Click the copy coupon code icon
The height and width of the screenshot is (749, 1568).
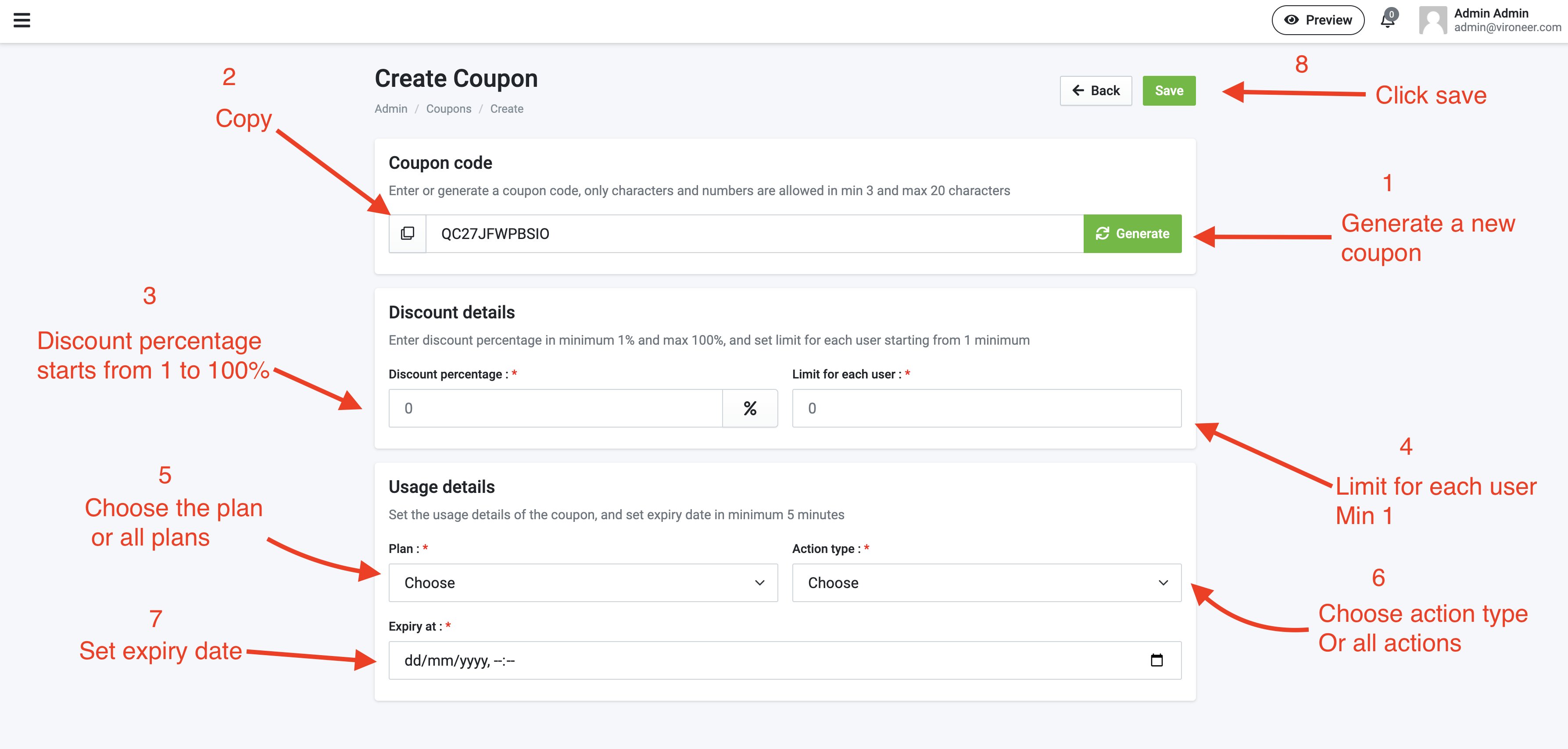click(407, 234)
